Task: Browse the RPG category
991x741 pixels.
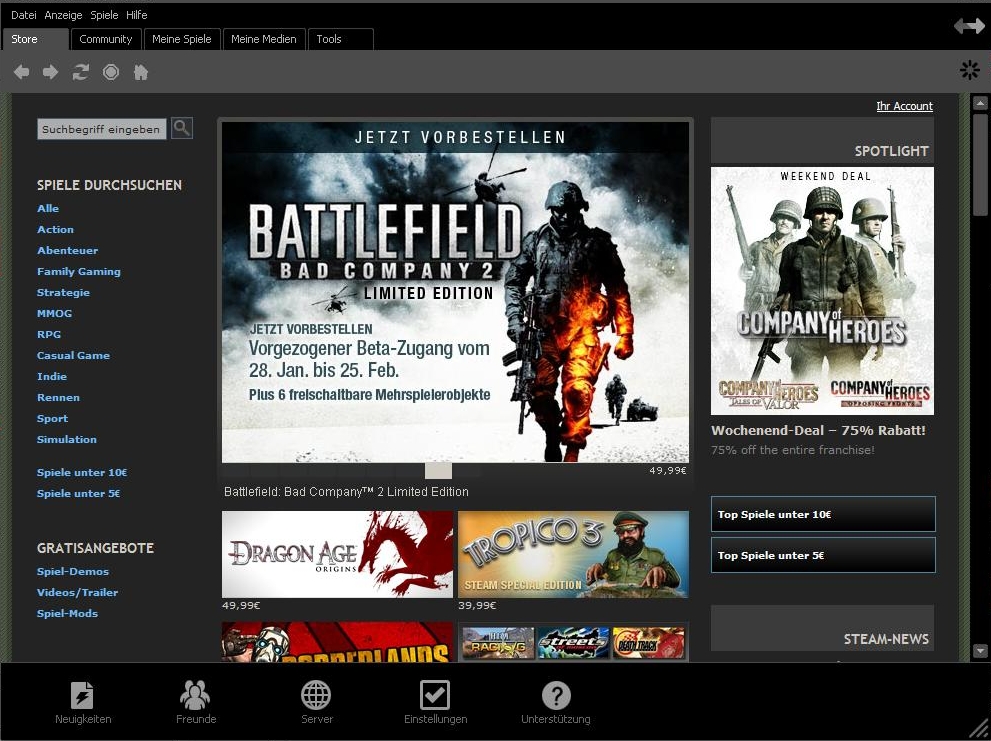Action: point(49,334)
